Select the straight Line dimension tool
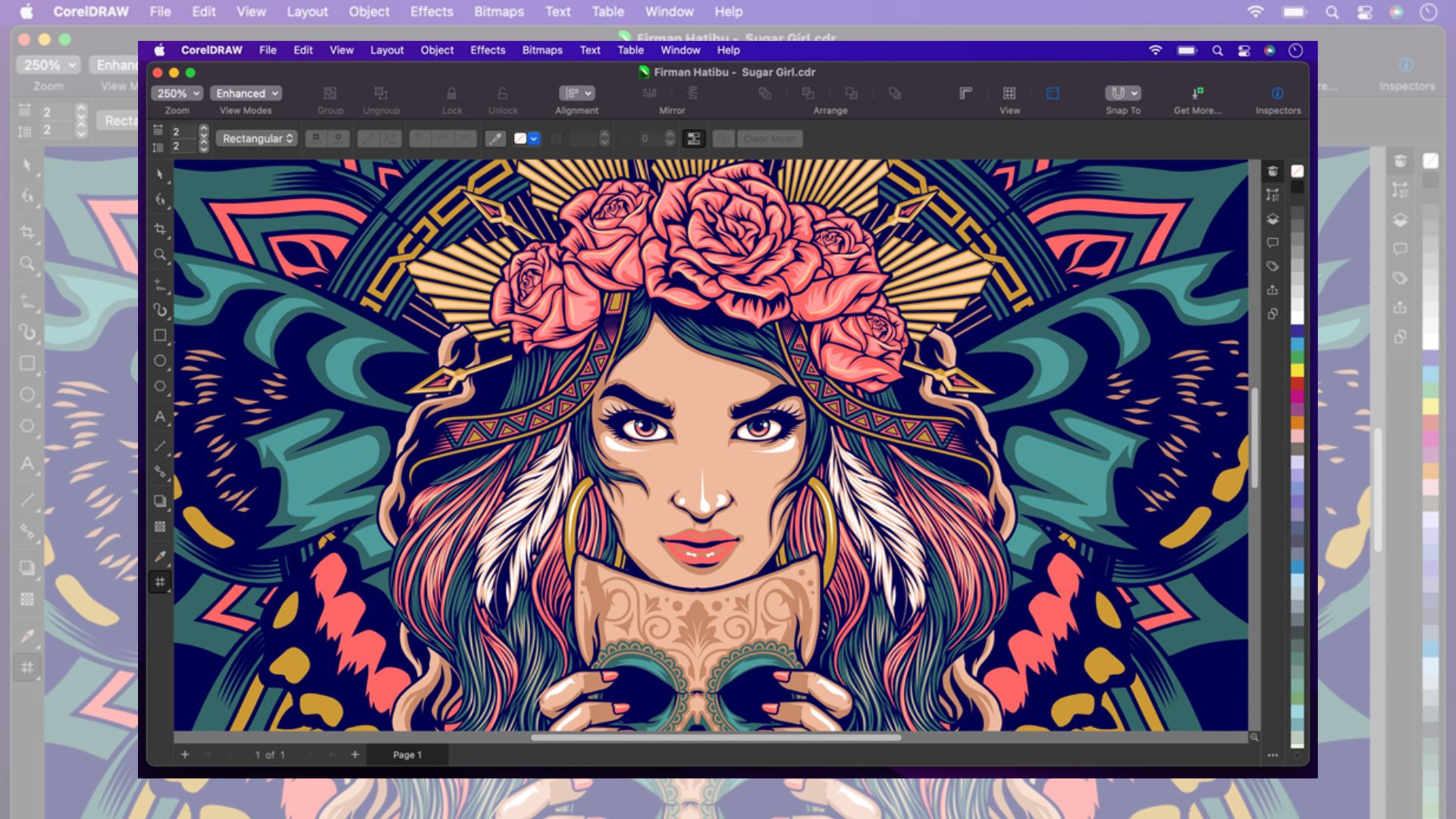The image size is (1456, 819). click(x=160, y=446)
